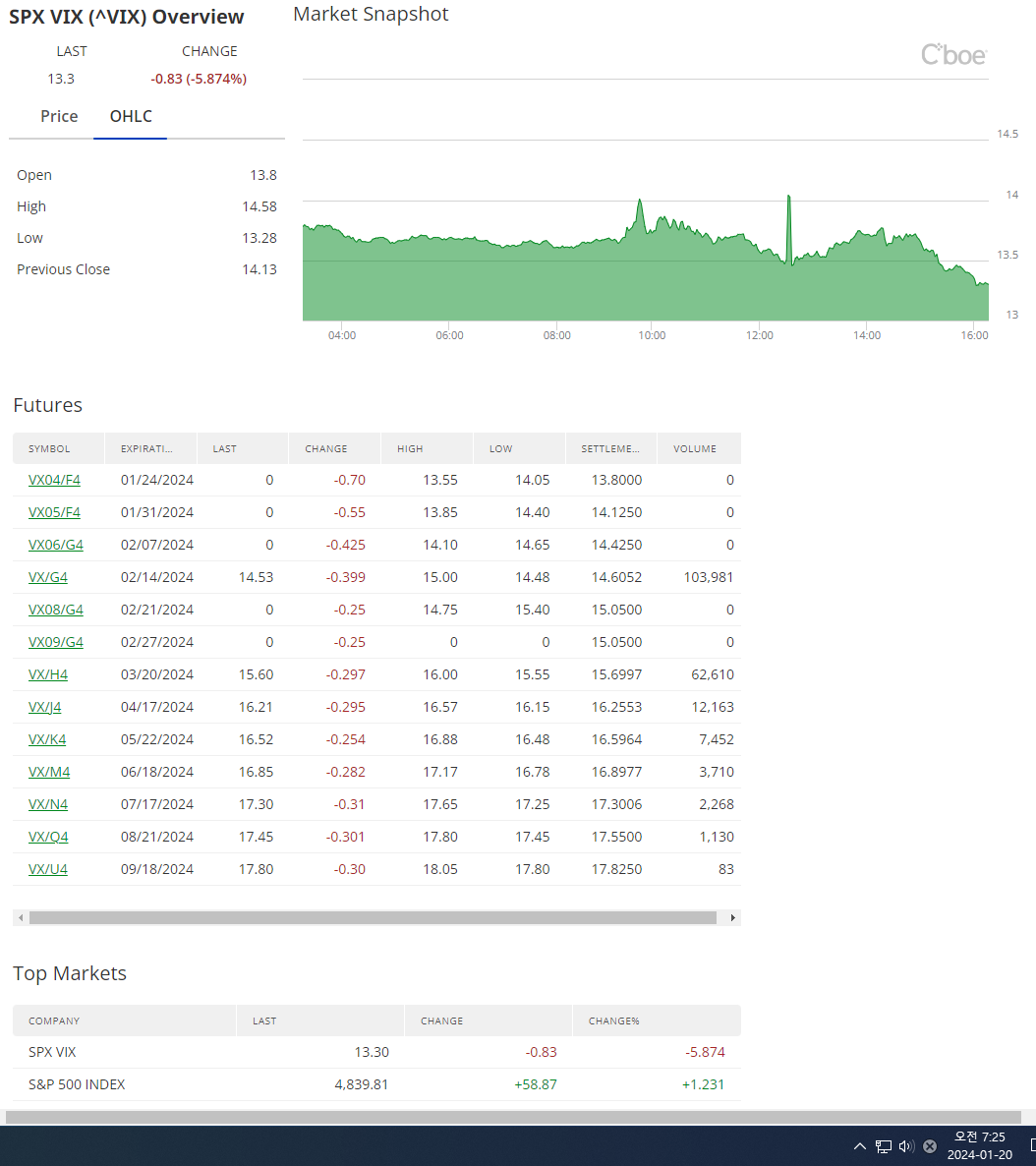The height and width of the screenshot is (1166, 1036).
Task: Click the LAST header in Top Markets
Action: 320,1021
